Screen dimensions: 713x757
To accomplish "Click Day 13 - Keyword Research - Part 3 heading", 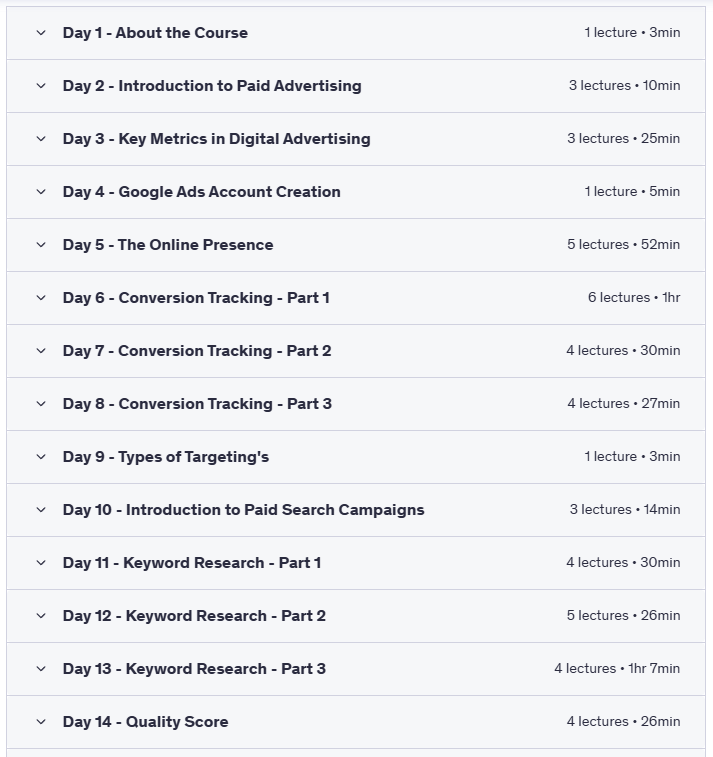I will pos(194,669).
